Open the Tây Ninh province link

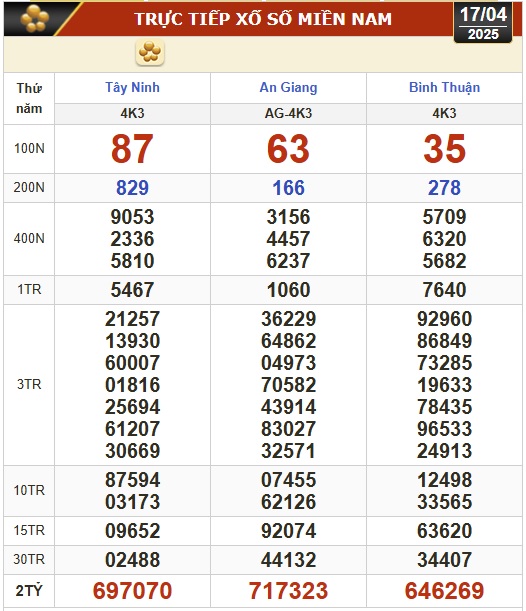pyautogui.click(x=132, y=87)
